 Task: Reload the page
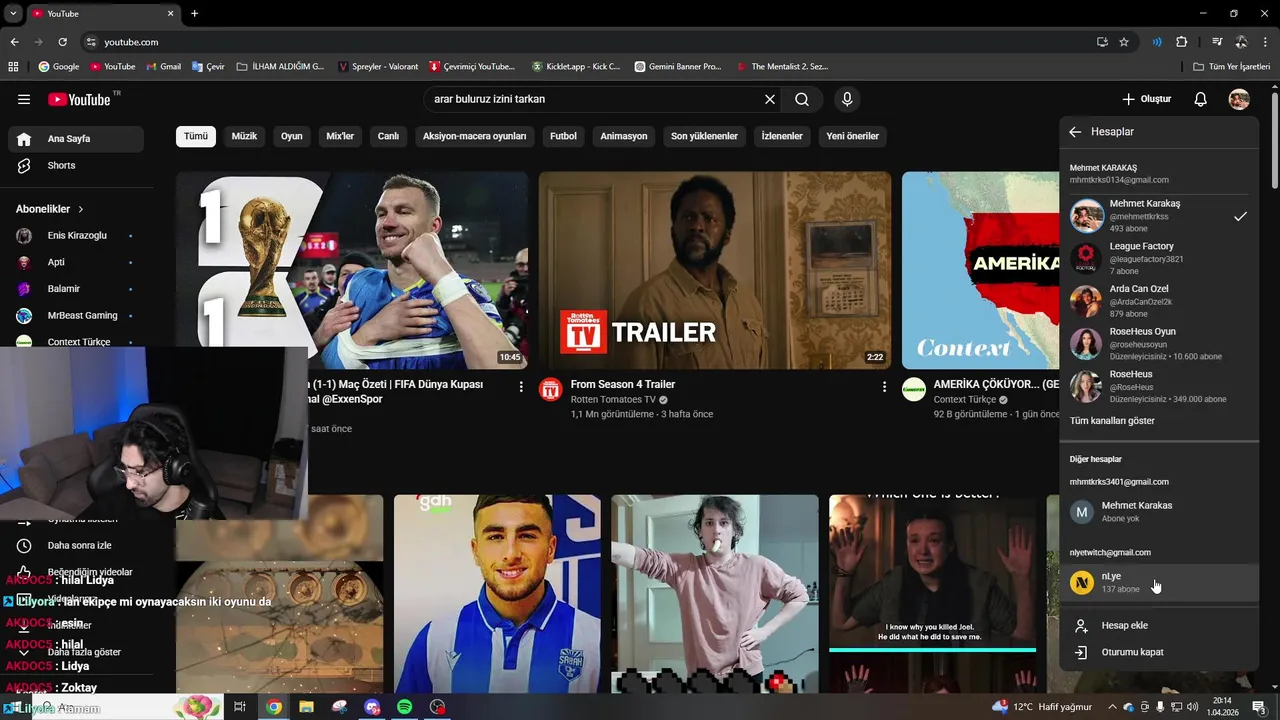[62, 42]
